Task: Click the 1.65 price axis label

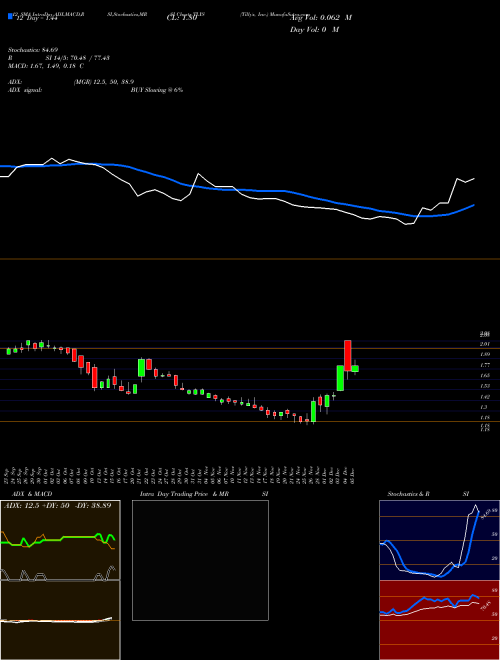Action: (484, 375)
